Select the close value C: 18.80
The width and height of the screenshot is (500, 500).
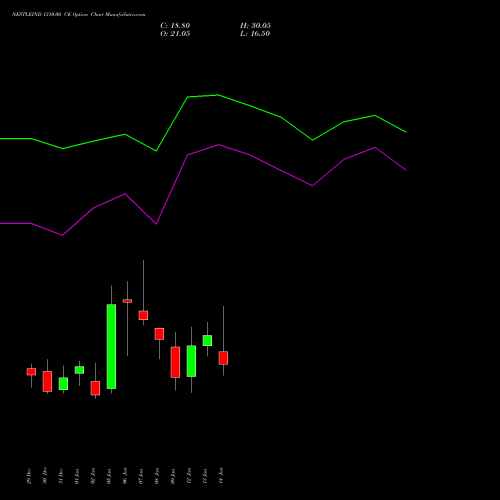pos(175,26)
